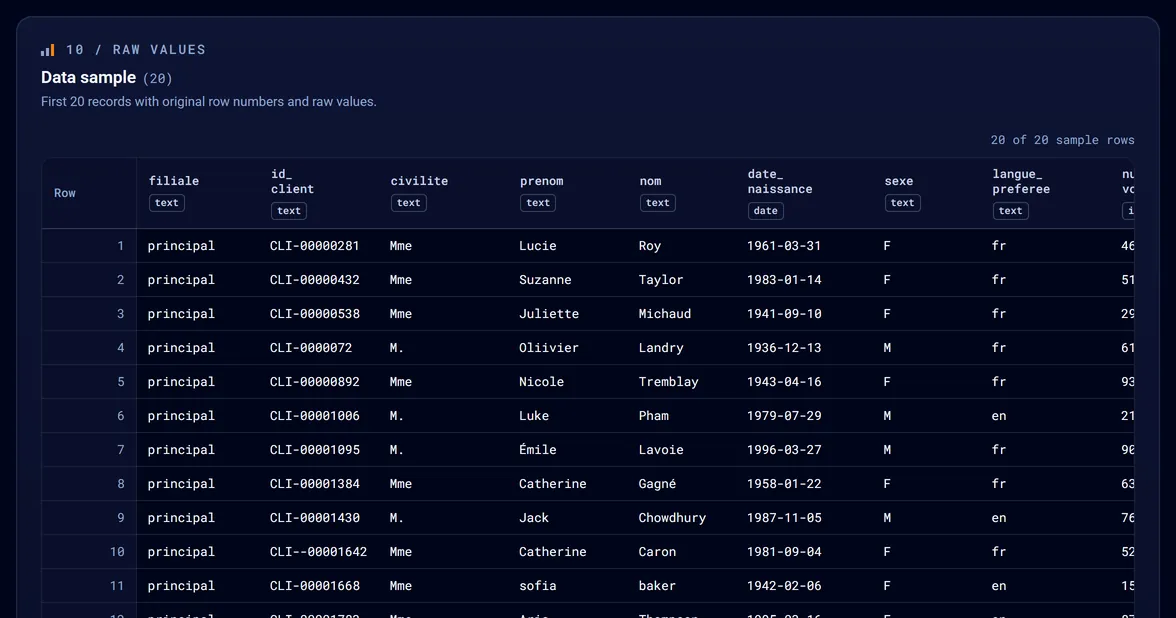Click cell CLI-00001668
The width and height of the screenshot is (1176, 618).
314,586
